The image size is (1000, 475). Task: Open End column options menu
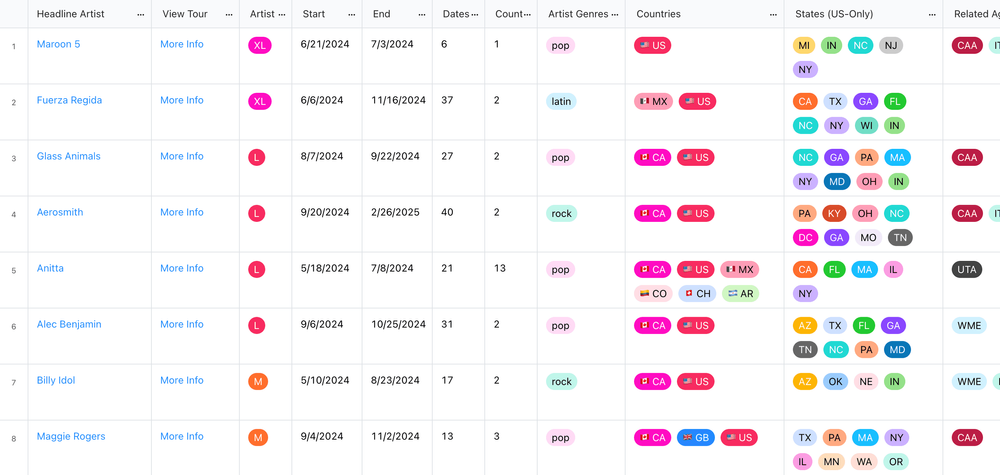[422, 14]
